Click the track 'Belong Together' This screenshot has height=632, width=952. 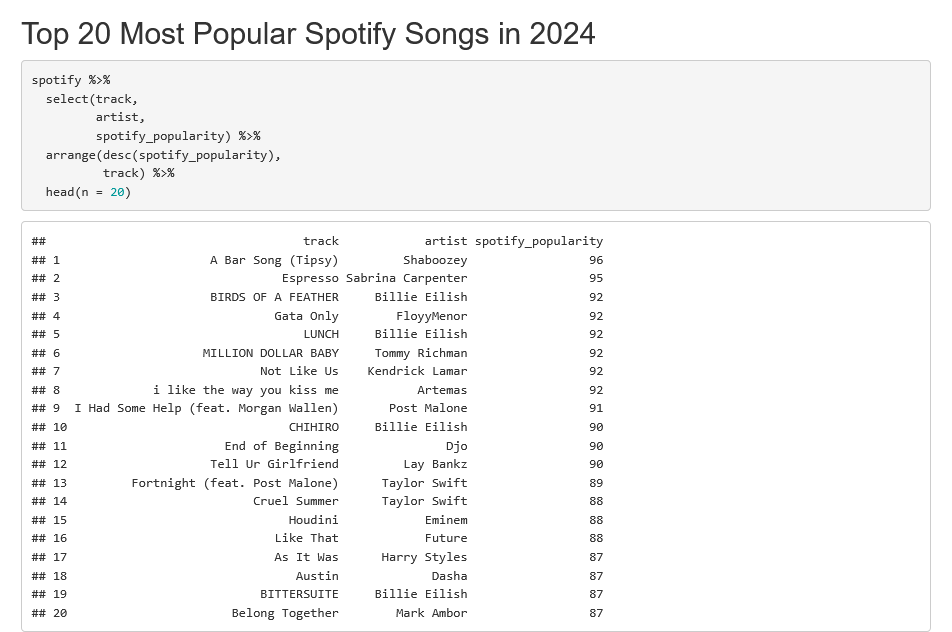pyautogui.click(x=285, y=613)
